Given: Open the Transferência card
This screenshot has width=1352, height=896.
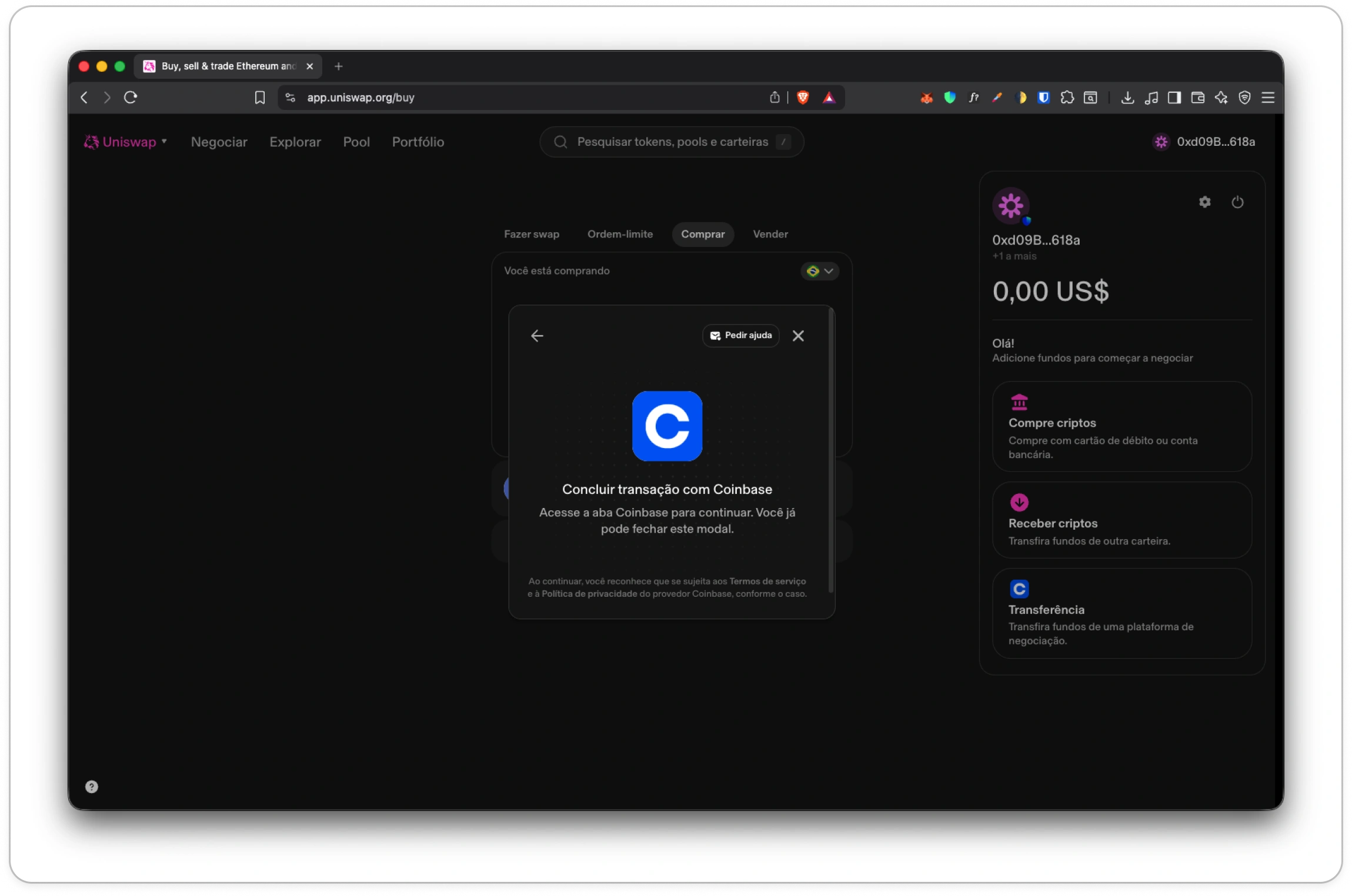Looking at the screenshot, I should tap(1122, 613).
